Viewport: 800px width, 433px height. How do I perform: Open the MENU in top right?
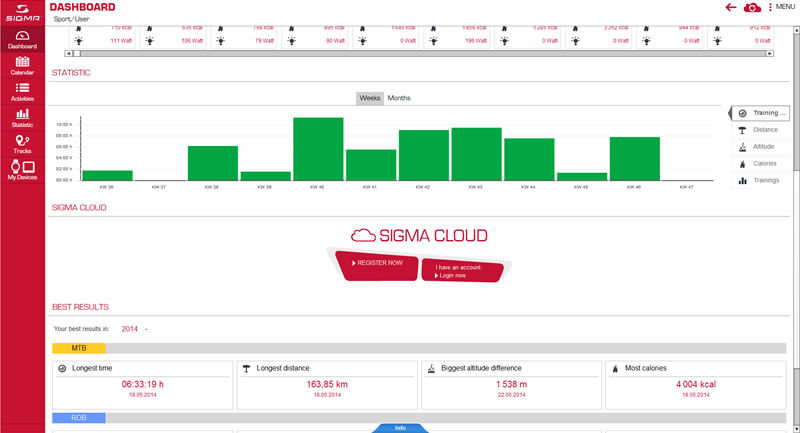pyautogui.click(x=782, y=7)
